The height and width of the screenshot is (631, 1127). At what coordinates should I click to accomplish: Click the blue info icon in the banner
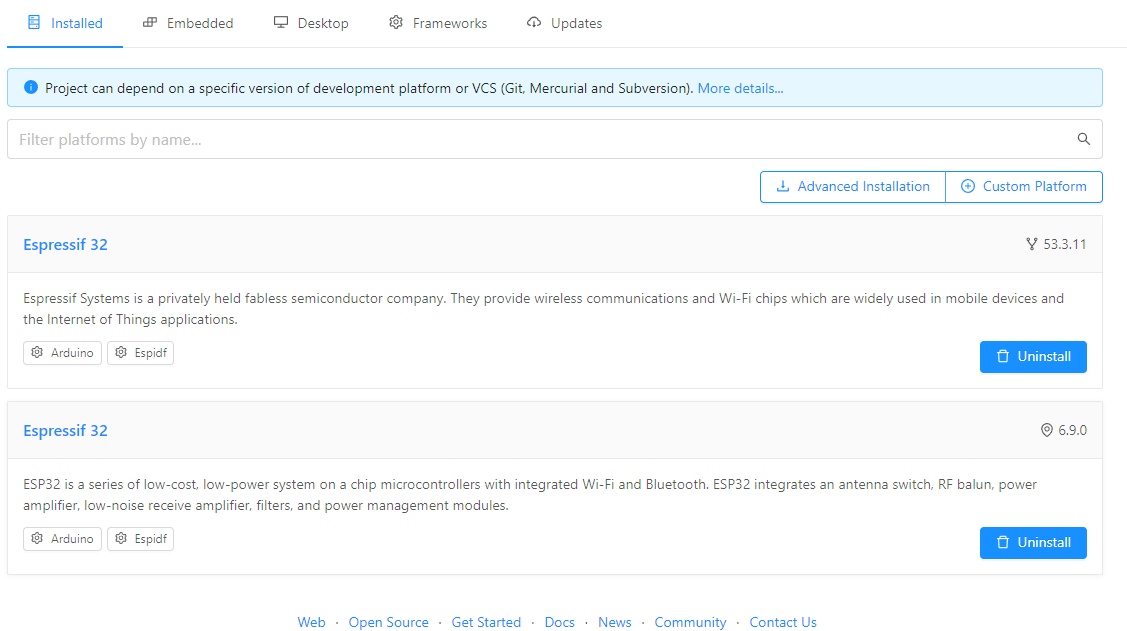coord(31,88)
